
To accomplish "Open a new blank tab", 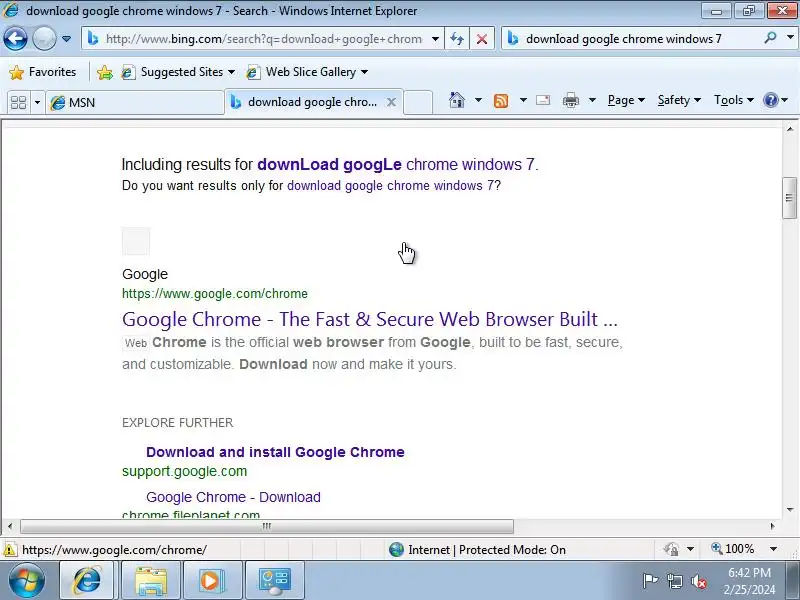I will pyautogui.click(x=418, y=103).
